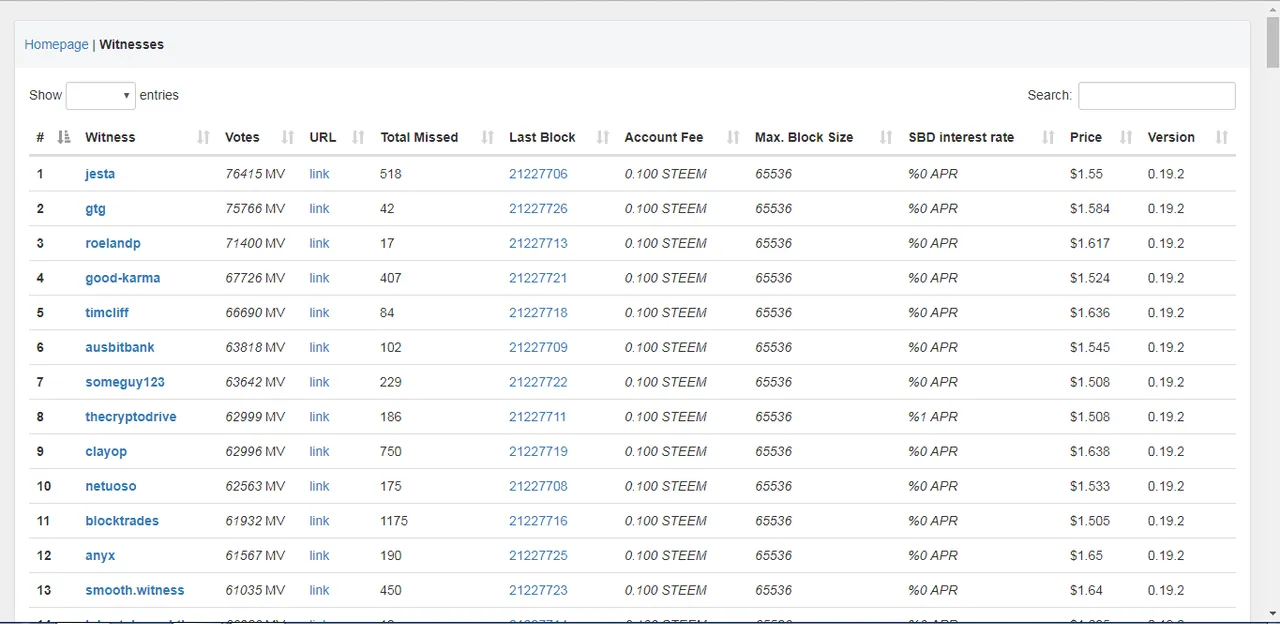Sort table by Total Missed arrows
Screen dimensions: 1280x624
point(488,137)
